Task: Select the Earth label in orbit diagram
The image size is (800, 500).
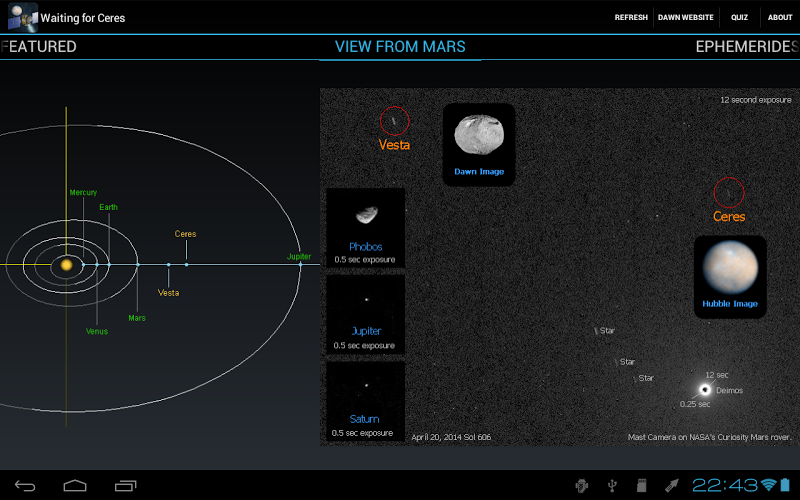Action: pos(108,207)
